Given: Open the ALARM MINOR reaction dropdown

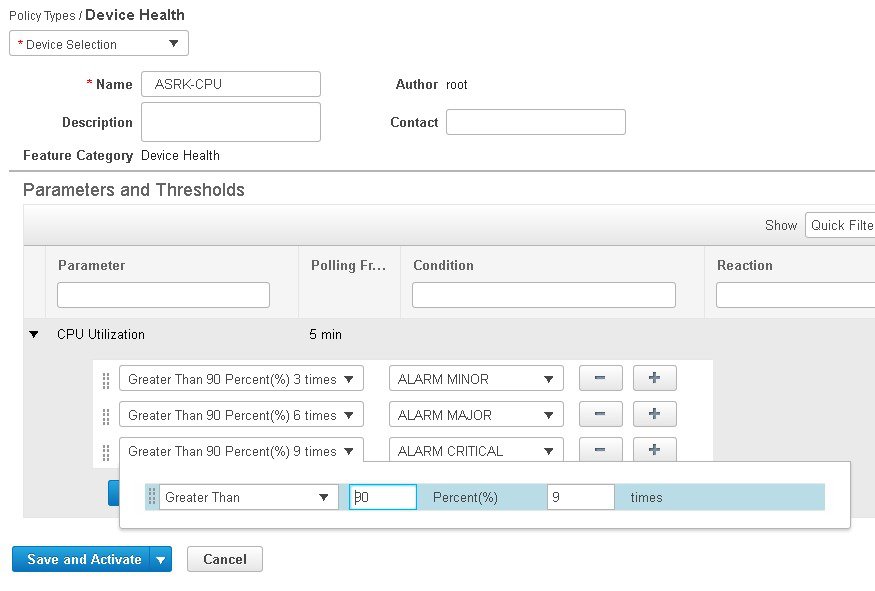Looking at the screenshot, I should (476, 380).
